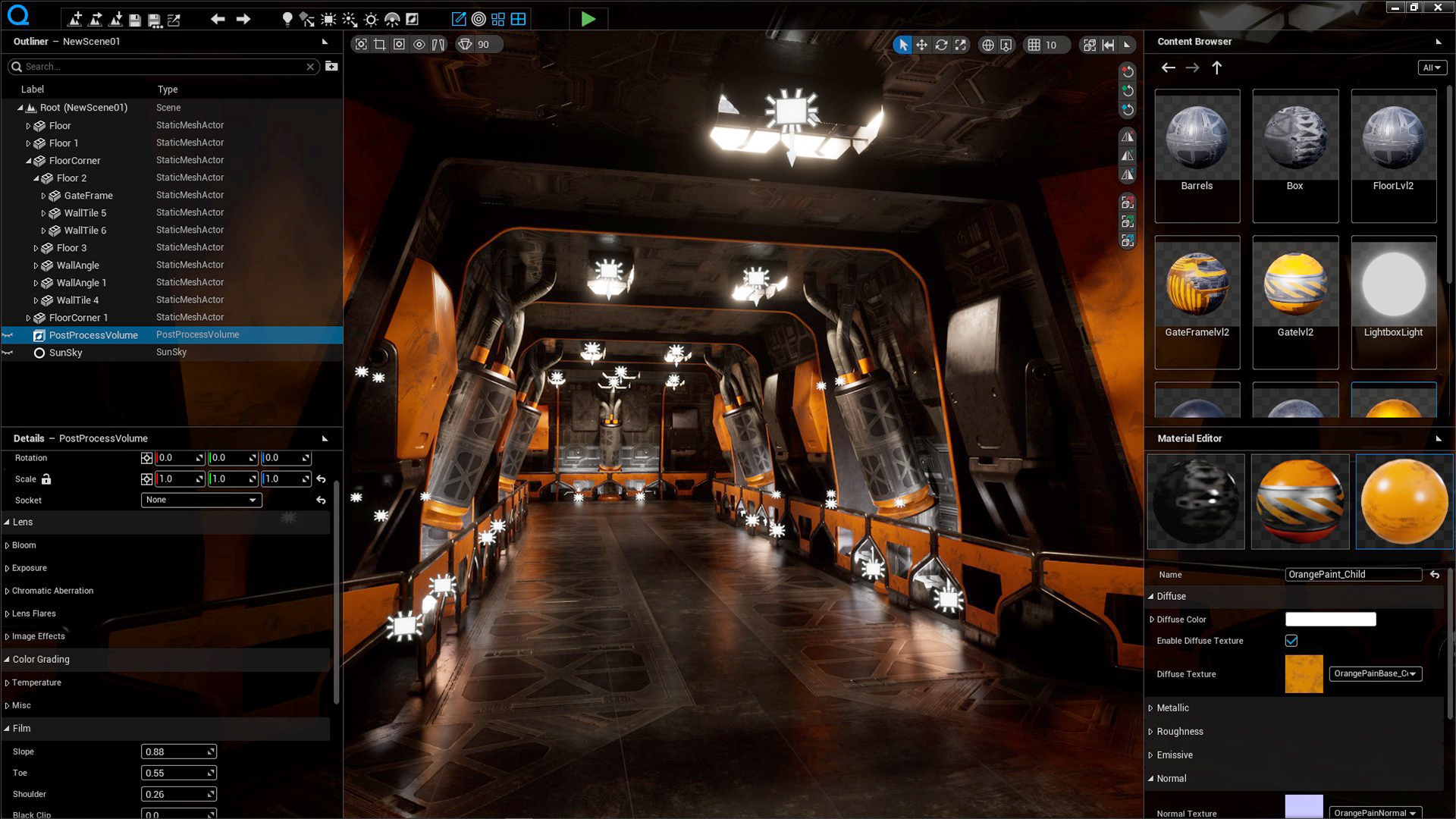Select FloorCorner1 item in Outliner

pyautogui.click(x=78, y=317)
